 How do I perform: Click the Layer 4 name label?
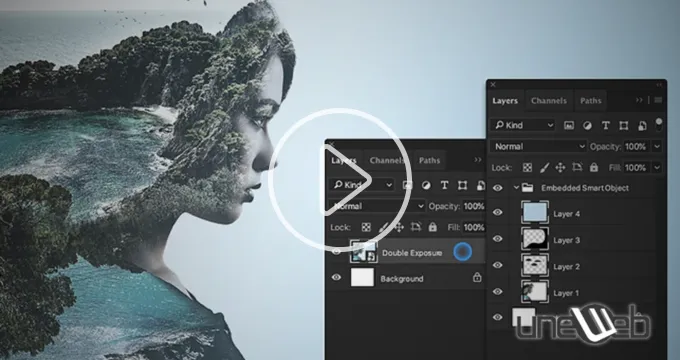tap(566, 214)
